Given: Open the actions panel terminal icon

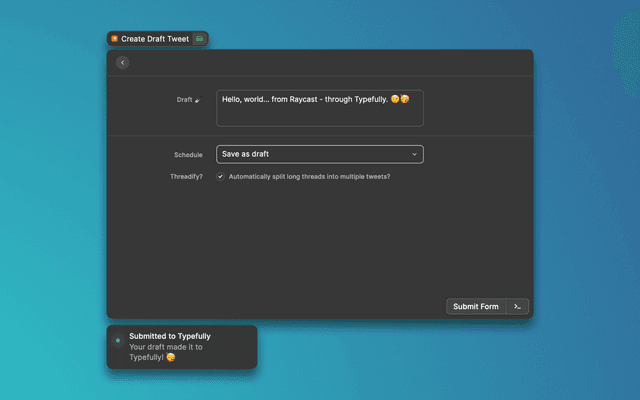Looking at the screenshot, I should (517, 307).
